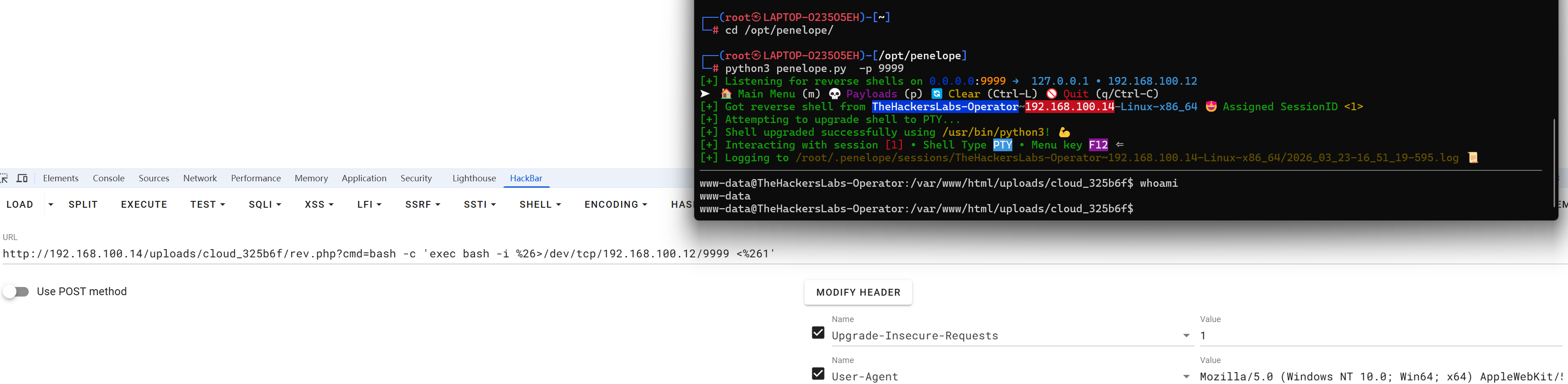Click the red-highlighted IP 192.168.100.14 in terminal
The image size is (1568, 384).
1069,107
